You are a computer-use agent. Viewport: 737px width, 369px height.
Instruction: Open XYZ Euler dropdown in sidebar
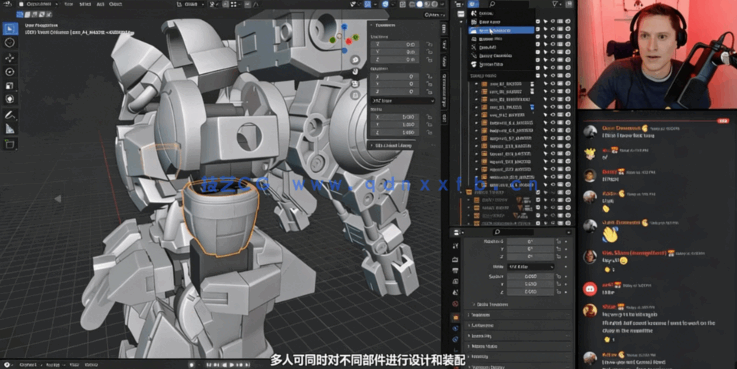point(402,101)
